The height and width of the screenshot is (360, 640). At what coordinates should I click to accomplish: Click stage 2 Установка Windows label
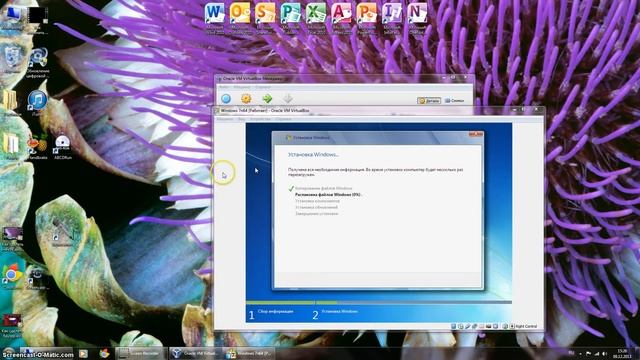point(340,311)
